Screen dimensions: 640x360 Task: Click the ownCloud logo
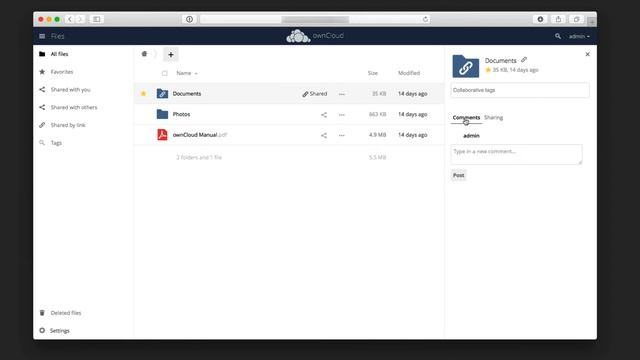(315, 36)
